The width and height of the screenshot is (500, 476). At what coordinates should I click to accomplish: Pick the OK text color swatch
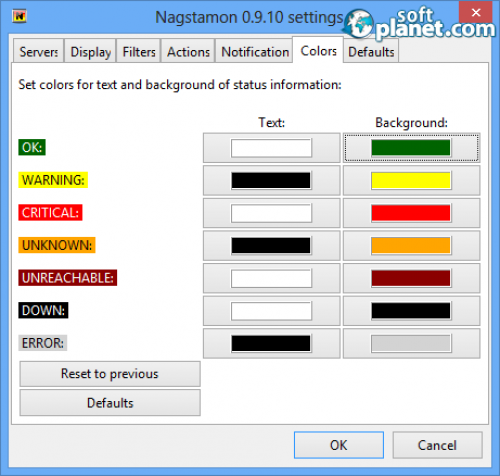[x=272, y=148]
